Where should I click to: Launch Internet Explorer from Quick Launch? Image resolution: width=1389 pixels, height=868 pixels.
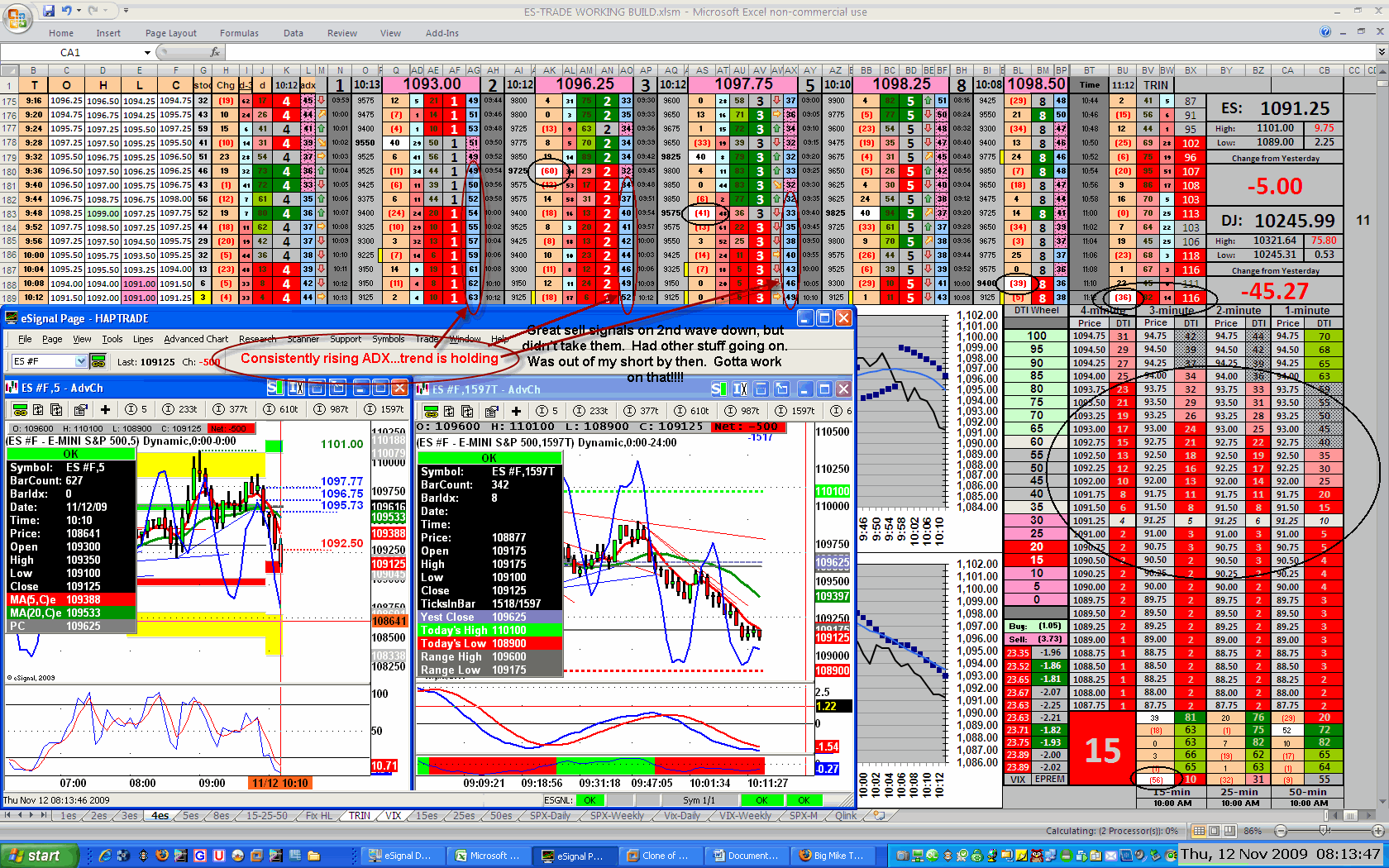click(x=105, y=856)
